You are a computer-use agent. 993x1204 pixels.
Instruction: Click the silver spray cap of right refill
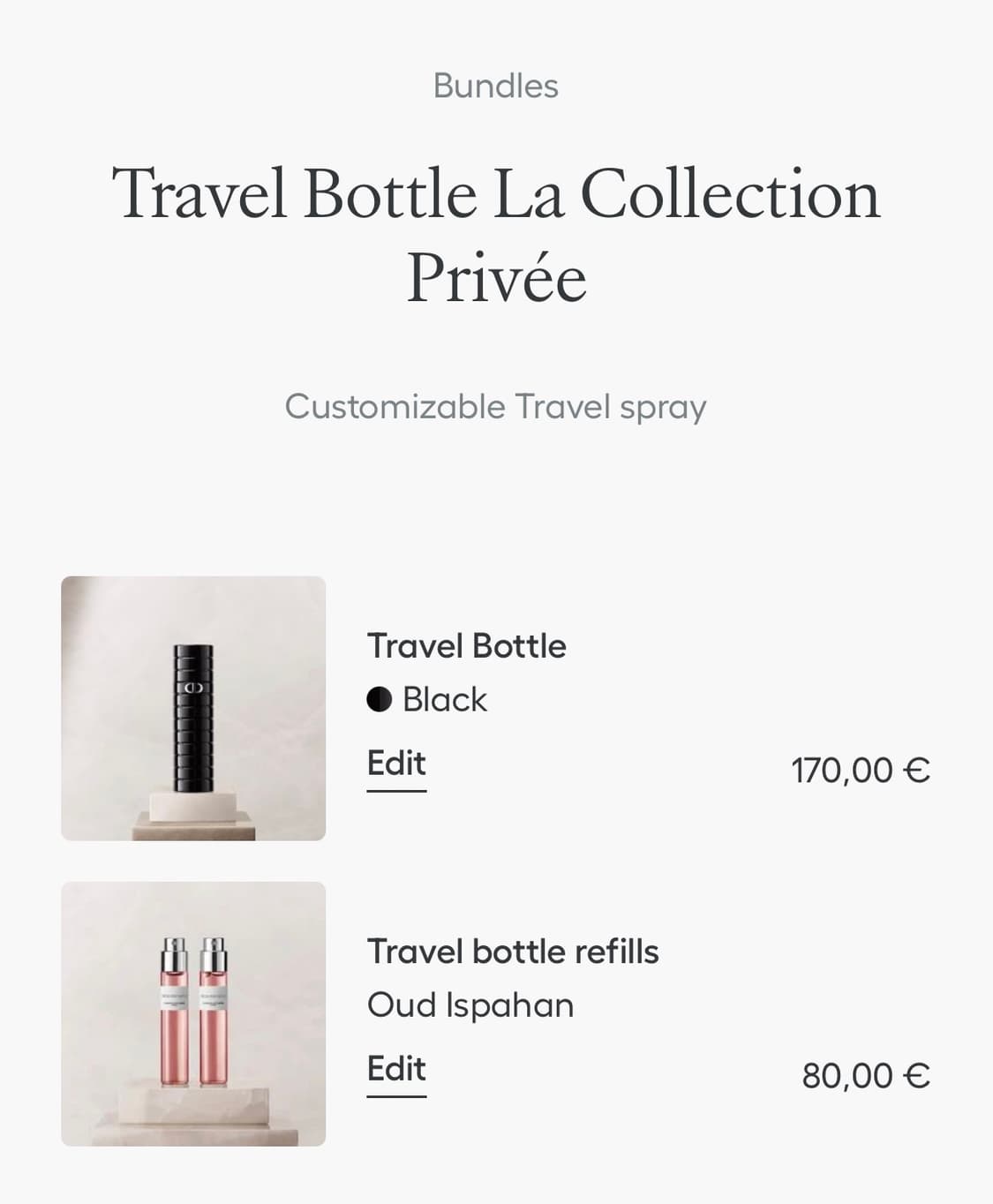[x=214, y=952]
